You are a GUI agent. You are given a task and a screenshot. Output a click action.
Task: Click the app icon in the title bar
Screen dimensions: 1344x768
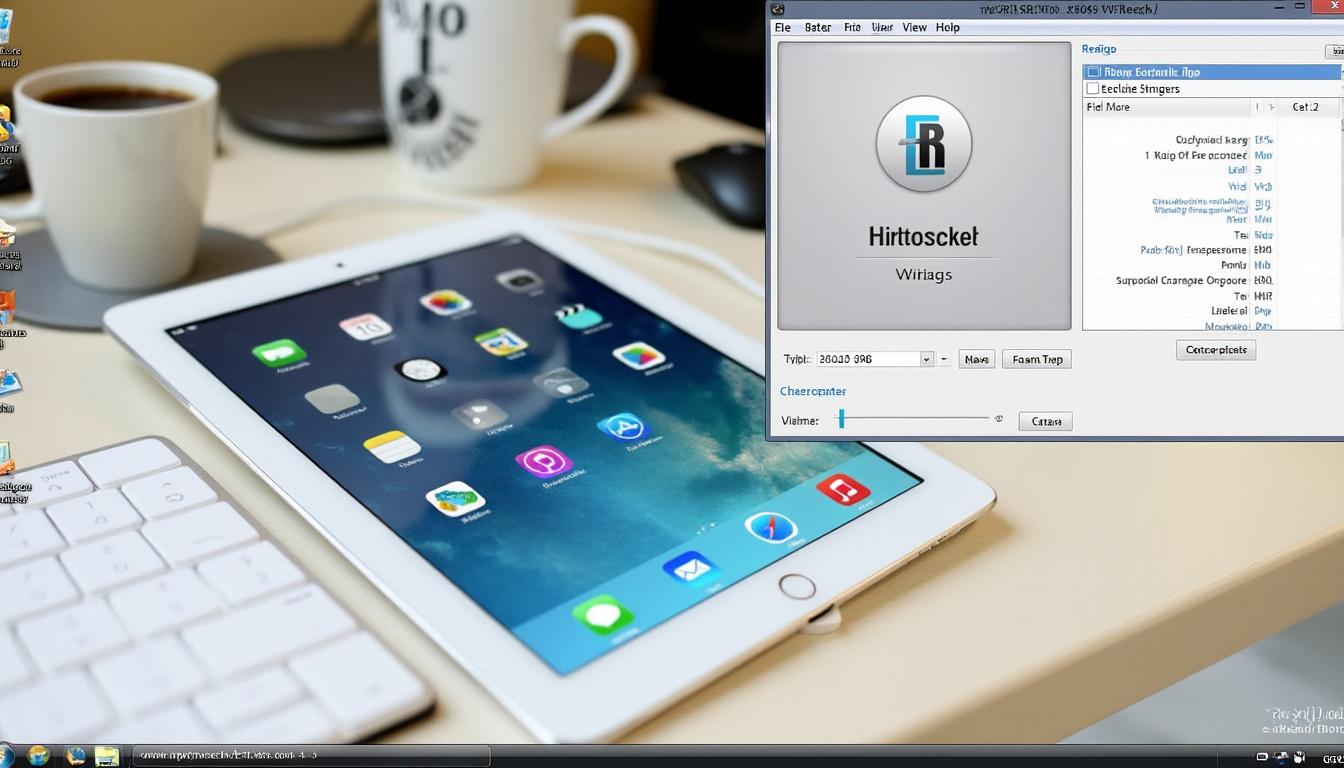(778, 9)
